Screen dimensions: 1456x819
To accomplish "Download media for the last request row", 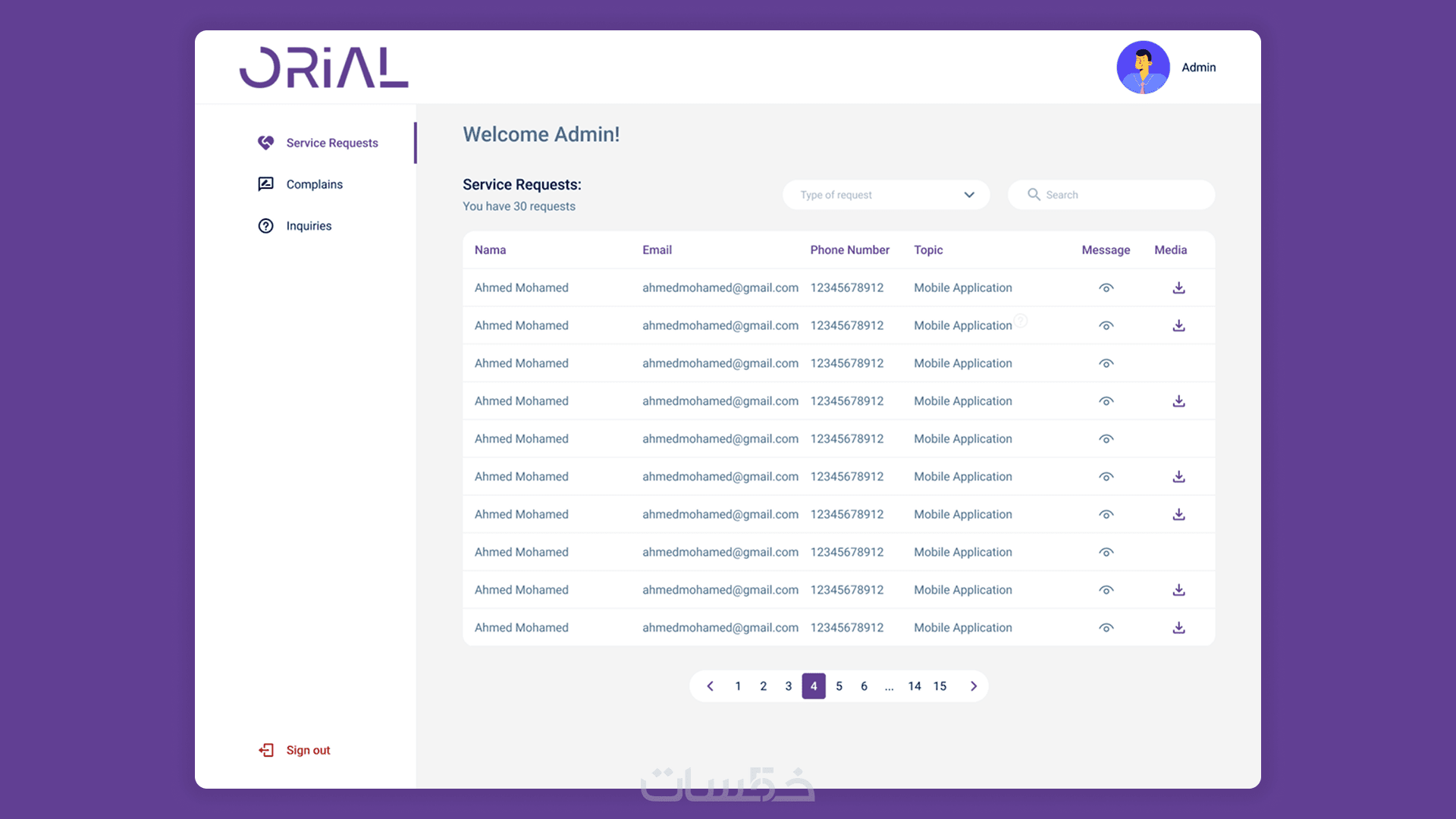I will click(1178, 627).
